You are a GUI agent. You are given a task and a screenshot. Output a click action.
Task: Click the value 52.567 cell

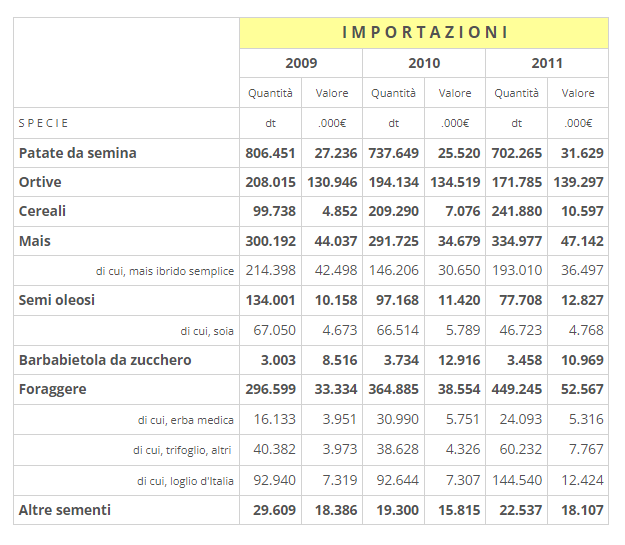tap(578, 389)
